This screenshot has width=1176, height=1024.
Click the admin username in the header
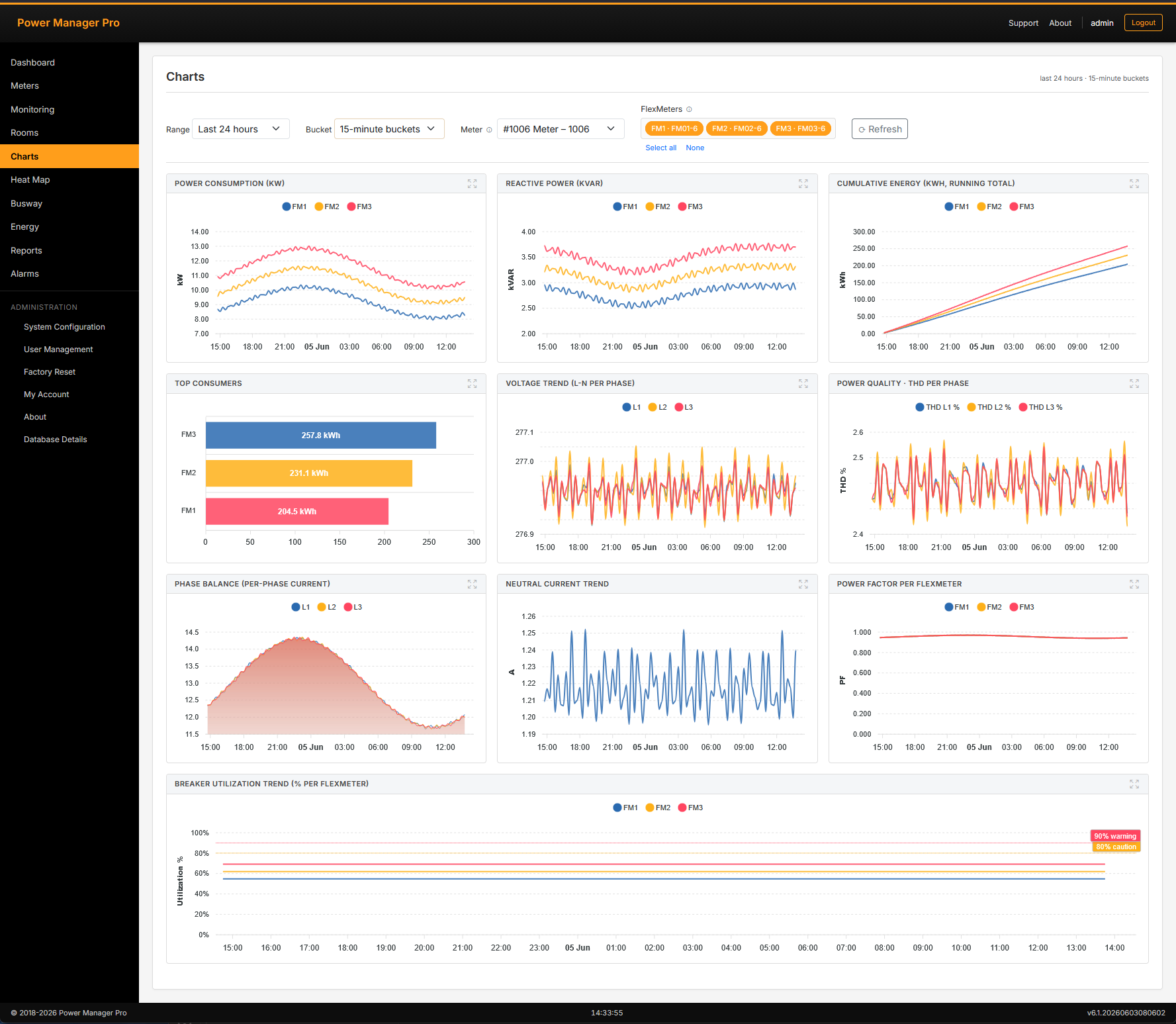coord(1102,23)
